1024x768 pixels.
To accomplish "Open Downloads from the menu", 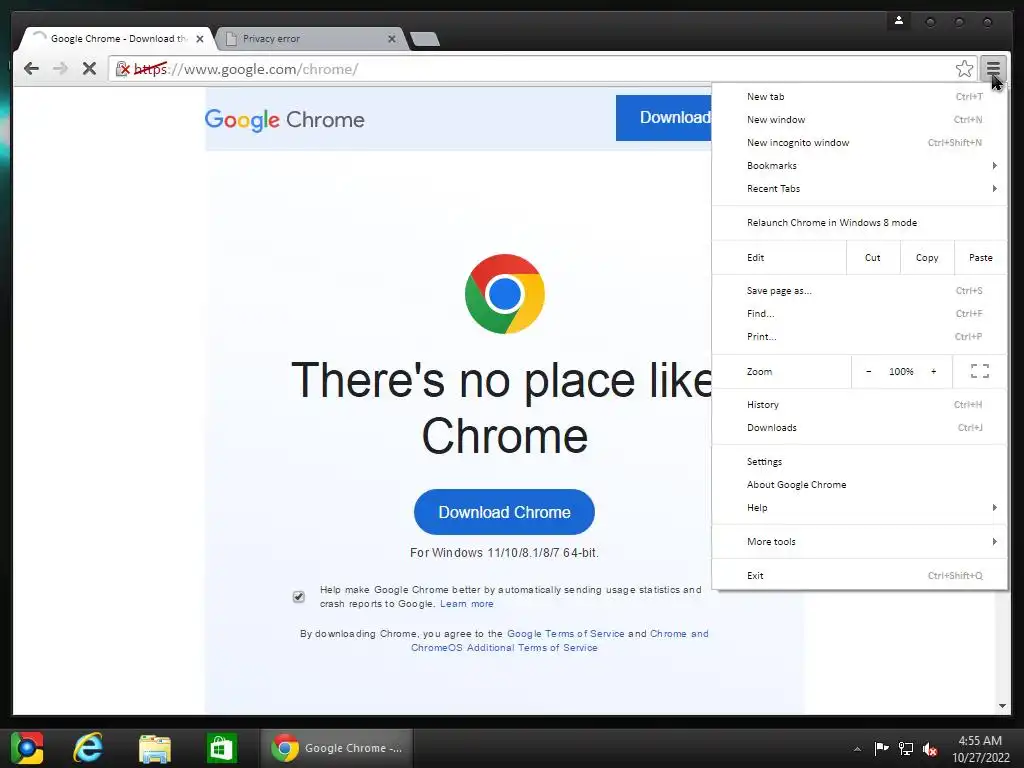I will coord(859,428).
